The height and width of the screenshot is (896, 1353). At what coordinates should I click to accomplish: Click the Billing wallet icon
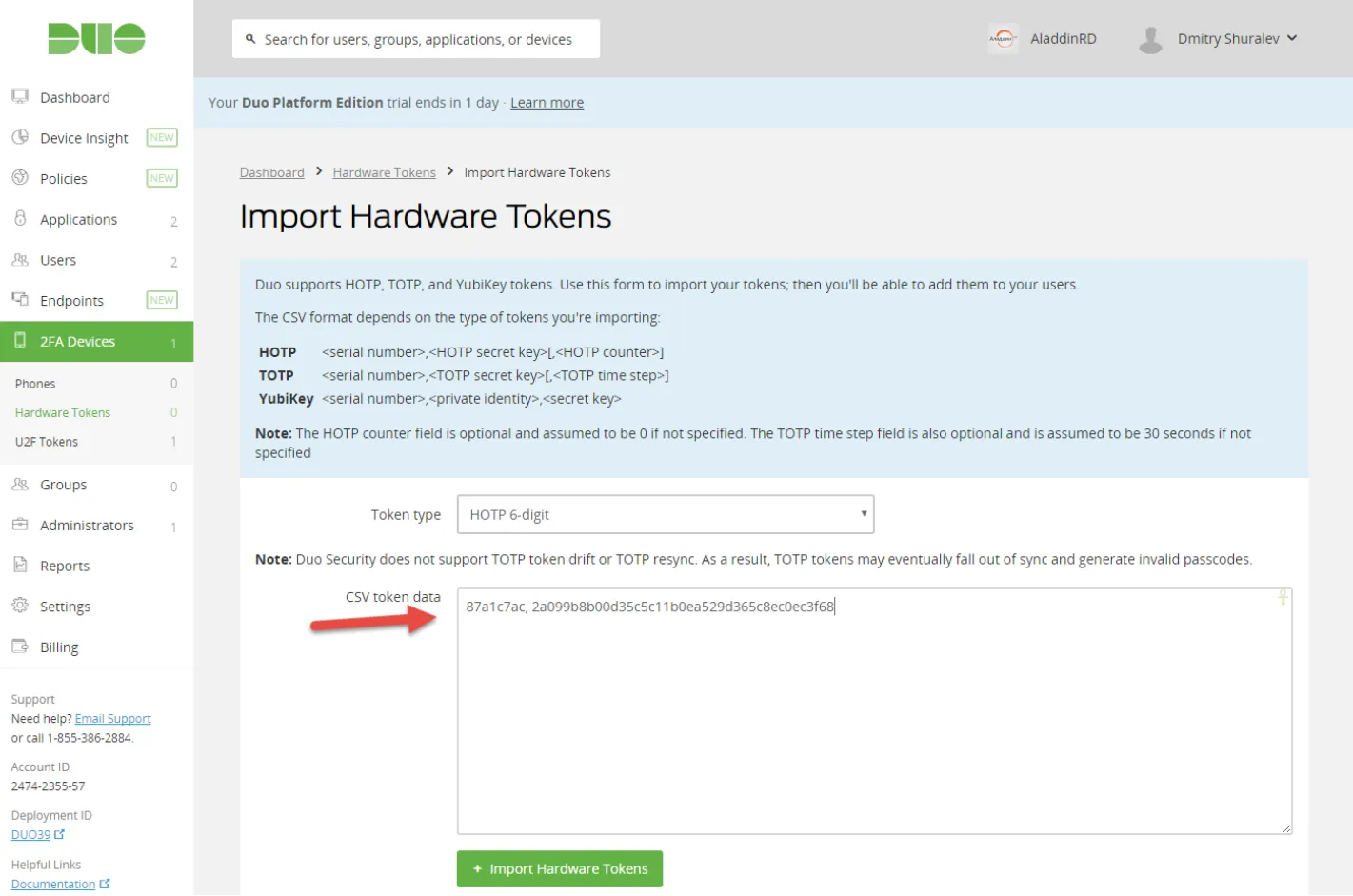20,647
